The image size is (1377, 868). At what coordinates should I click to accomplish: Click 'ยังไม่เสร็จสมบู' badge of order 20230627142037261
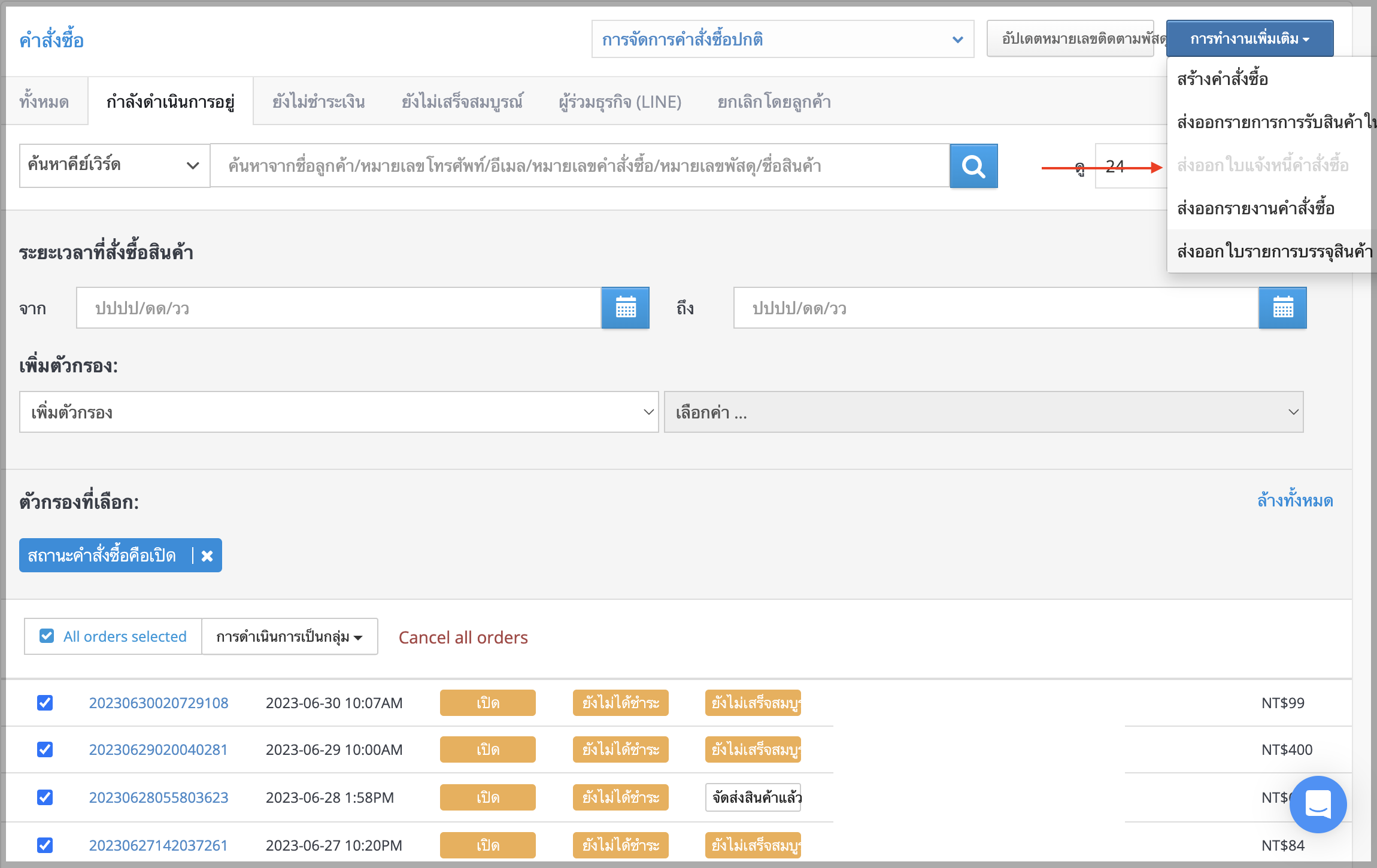tap(753, 845)
